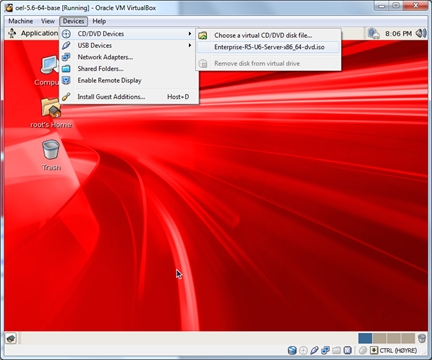The image size is (432, 360).
Task: Minimize the VirtualBox window
Action: coord(382,6)
